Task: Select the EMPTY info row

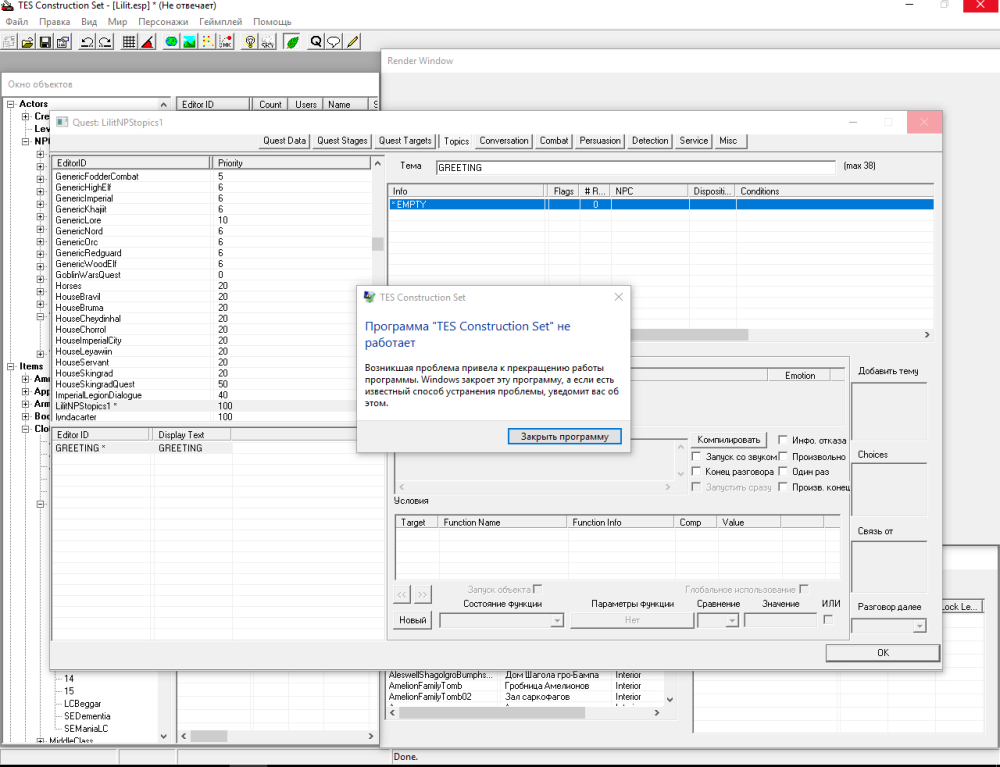Action: pyautogui.click(x=661, y=205)
